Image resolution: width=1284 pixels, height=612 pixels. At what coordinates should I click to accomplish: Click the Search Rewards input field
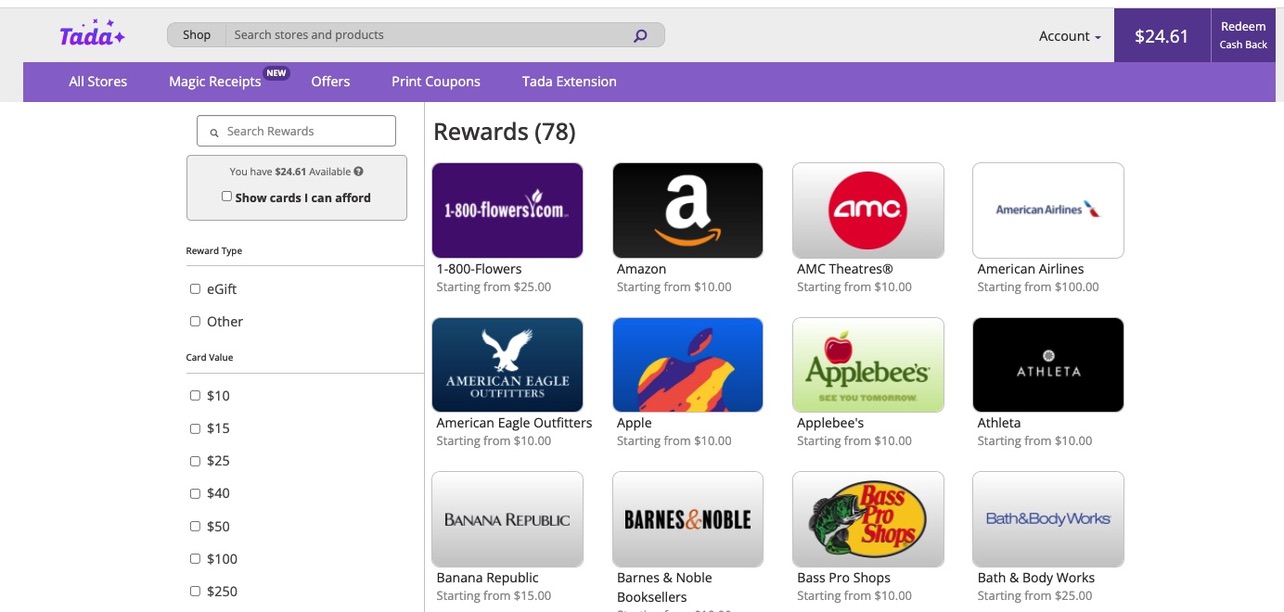coord(296,130)
